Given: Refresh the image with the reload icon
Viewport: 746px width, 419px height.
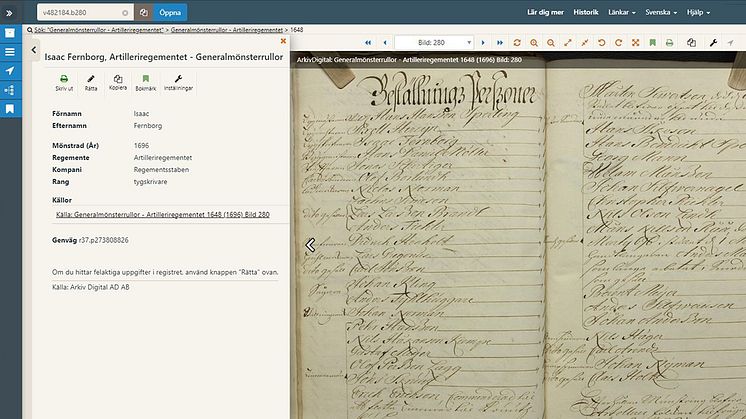Looking at the screenshot, I should click(x=517, y=43).
